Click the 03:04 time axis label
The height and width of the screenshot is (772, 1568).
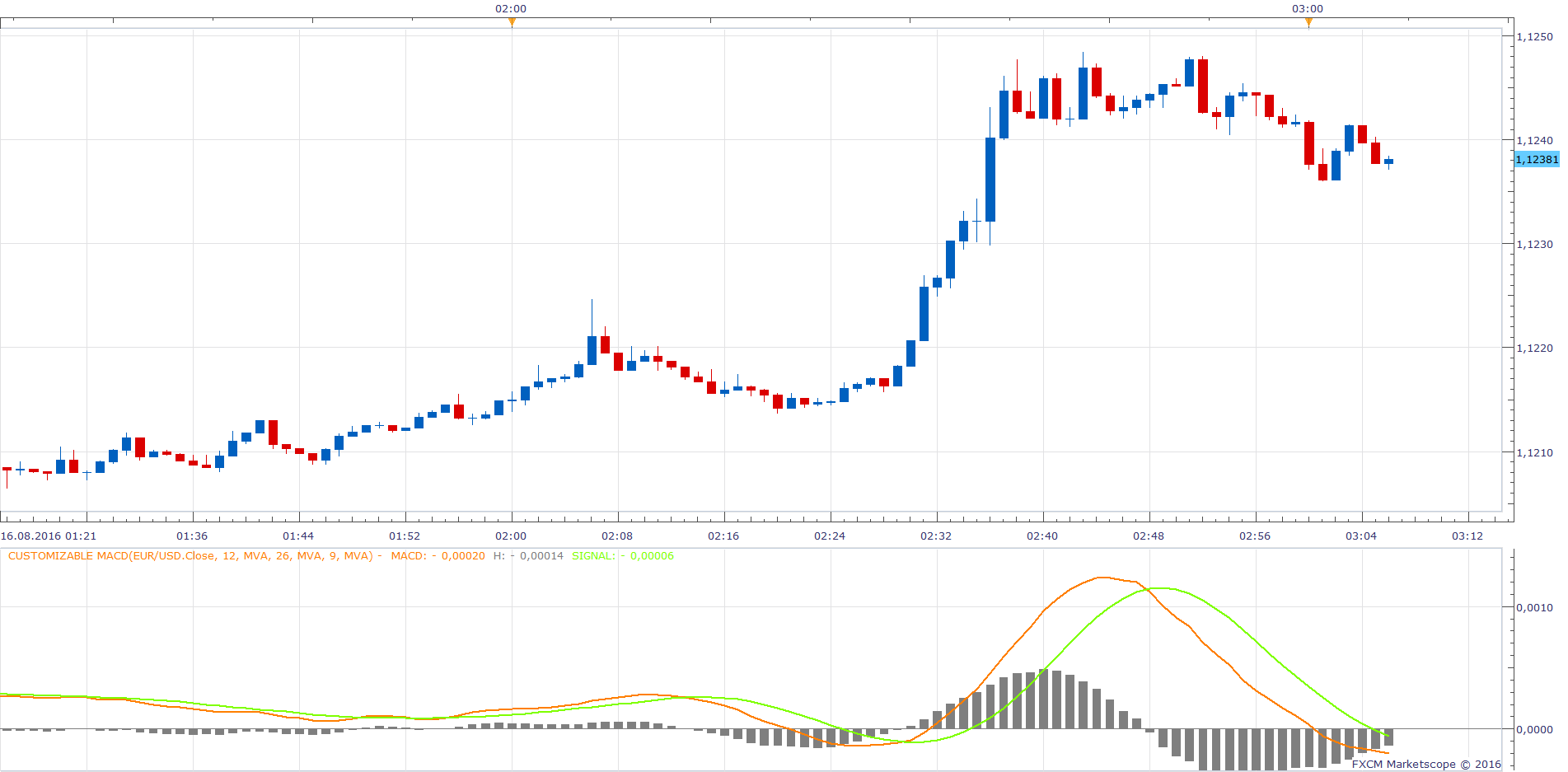1361,536
